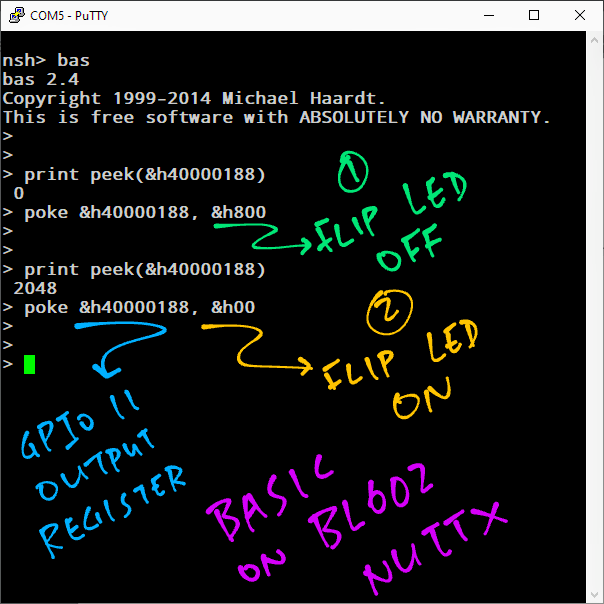Image resolution: width=604 pixels, height=604 pixels.
Task: Maximize the PuTTY terminal window
Action: point(535,16)
